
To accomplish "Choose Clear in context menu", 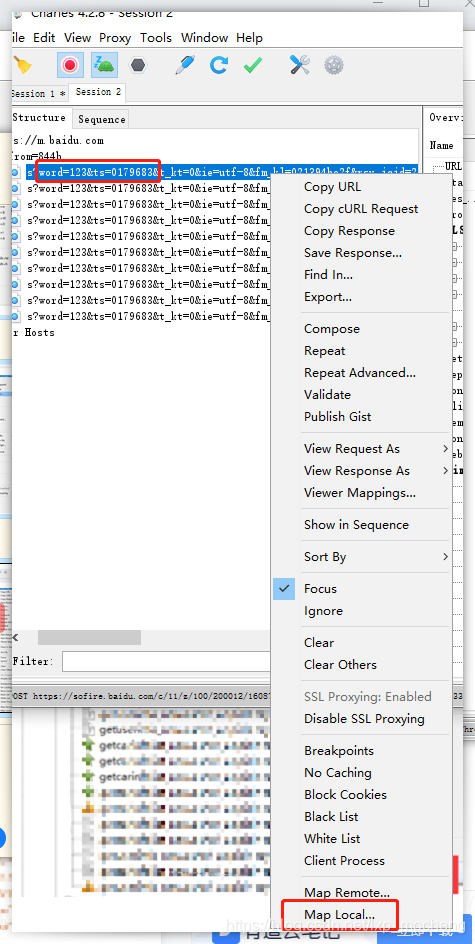I will pyautogui.click(x=319, y=643).
